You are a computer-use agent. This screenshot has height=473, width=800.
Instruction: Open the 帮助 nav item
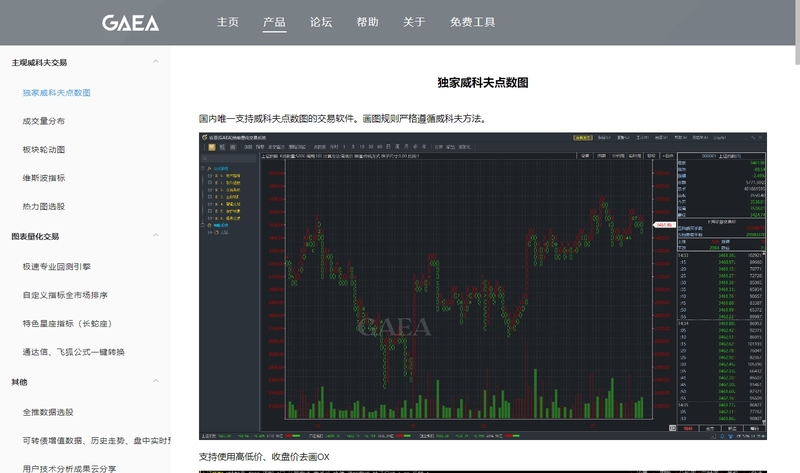(x=367, y=22)
